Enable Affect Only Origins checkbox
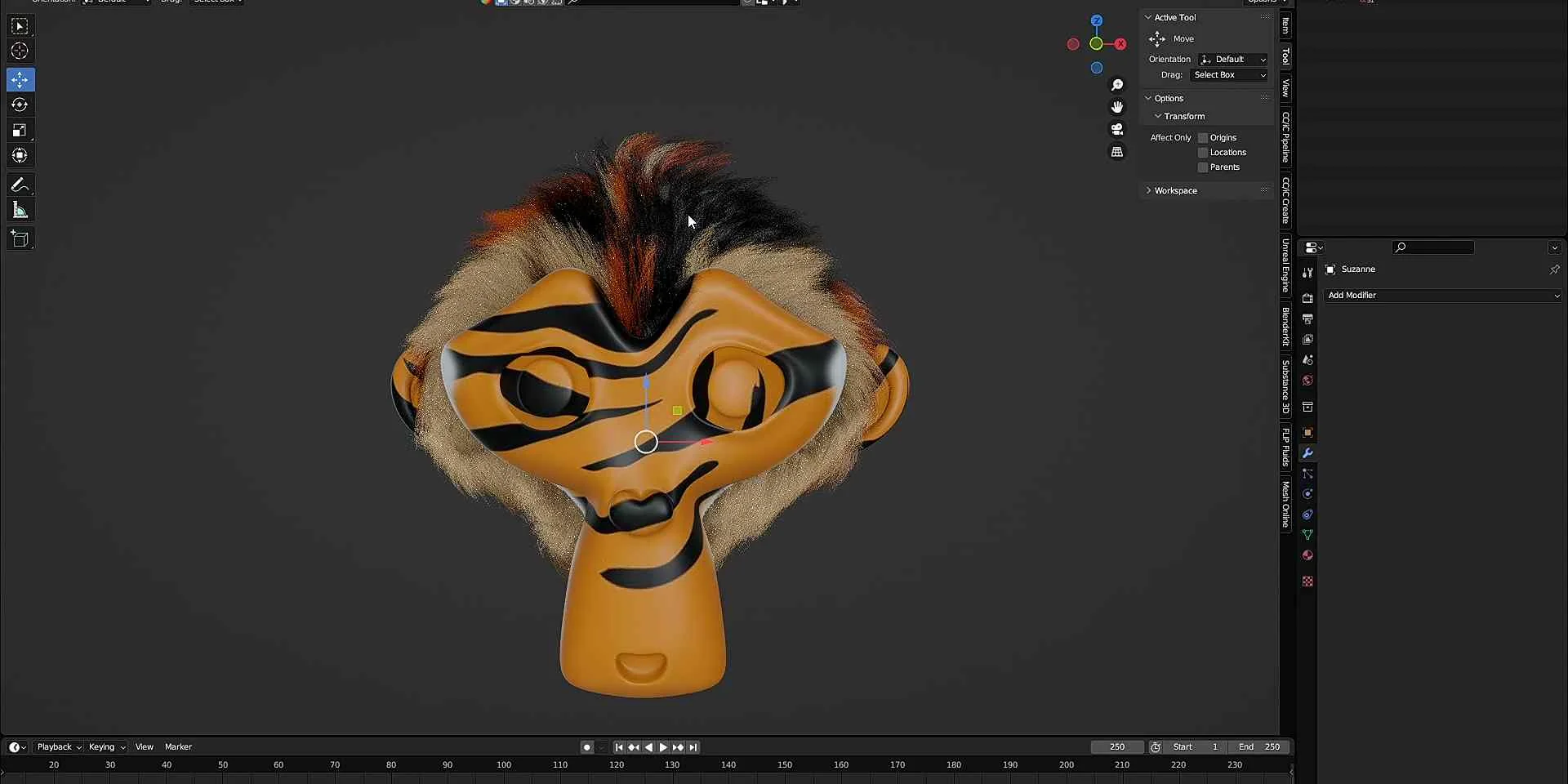The height and width of the screenshot is (784, 1568). point(1203,138)
